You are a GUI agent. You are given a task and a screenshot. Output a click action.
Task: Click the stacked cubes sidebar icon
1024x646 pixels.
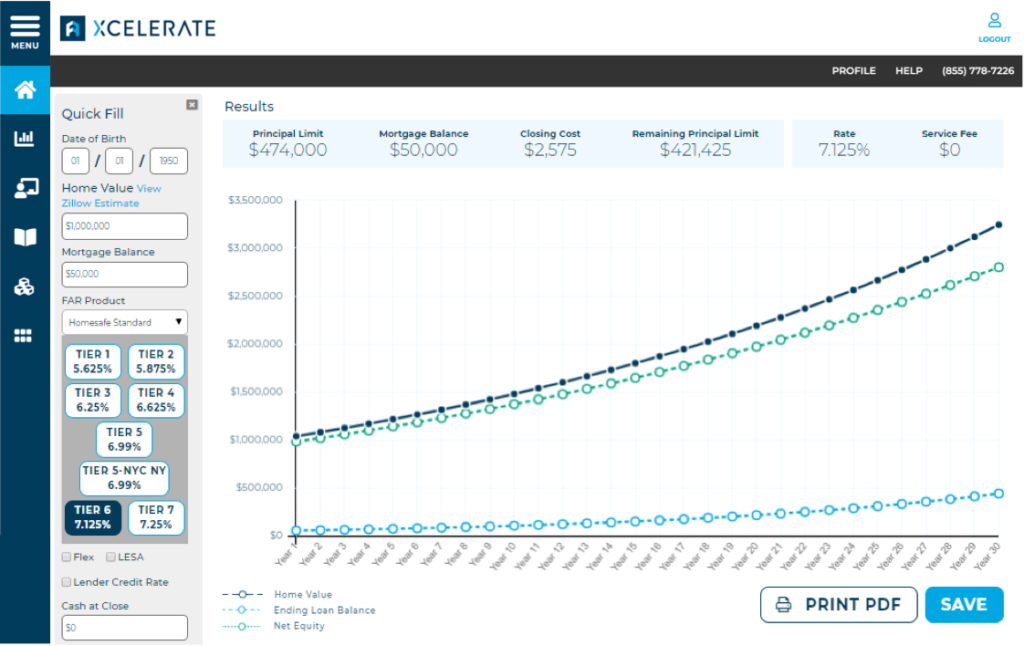point(25,287)
